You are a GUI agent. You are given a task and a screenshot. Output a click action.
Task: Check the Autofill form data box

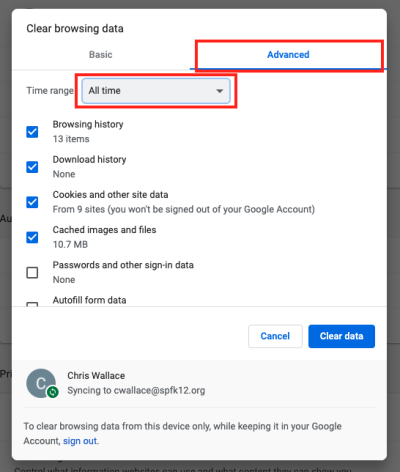tap(32, 304)
